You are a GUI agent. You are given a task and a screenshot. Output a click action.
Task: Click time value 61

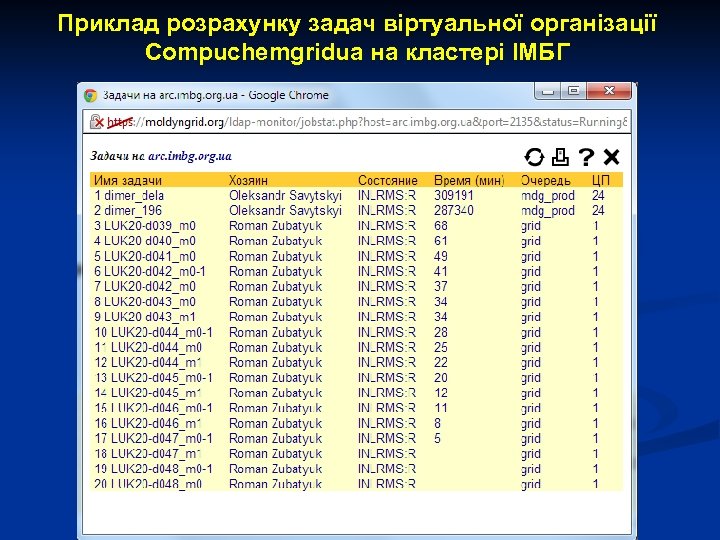(x=441, y=241)
